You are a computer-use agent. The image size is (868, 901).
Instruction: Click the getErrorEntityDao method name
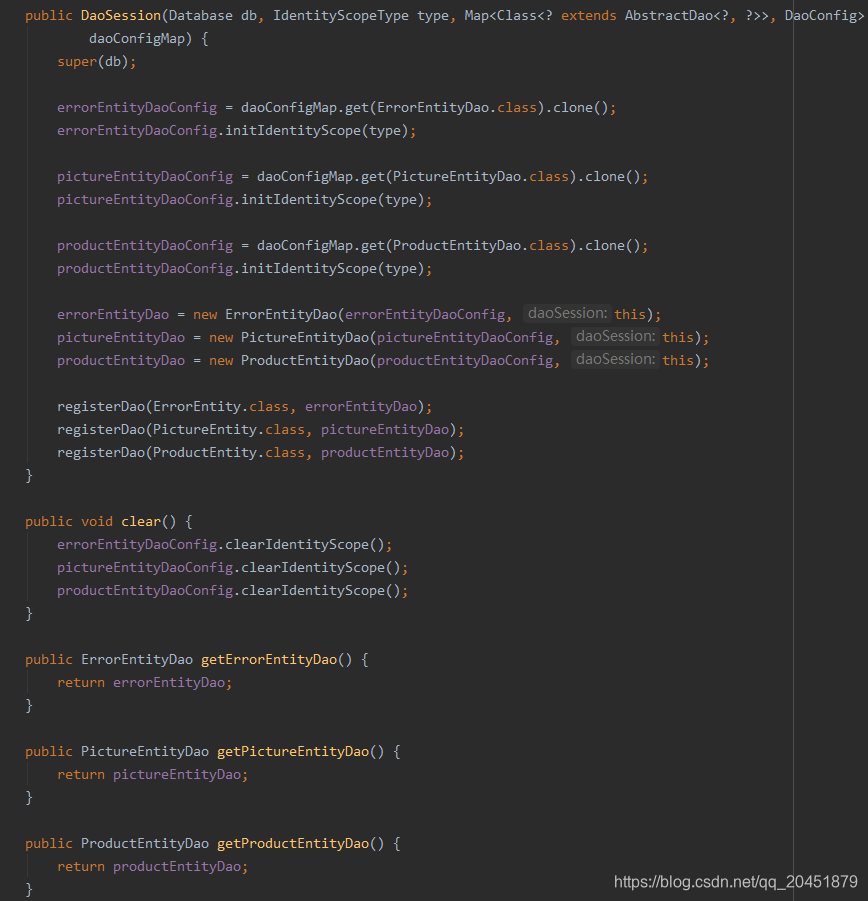(269, 659)
